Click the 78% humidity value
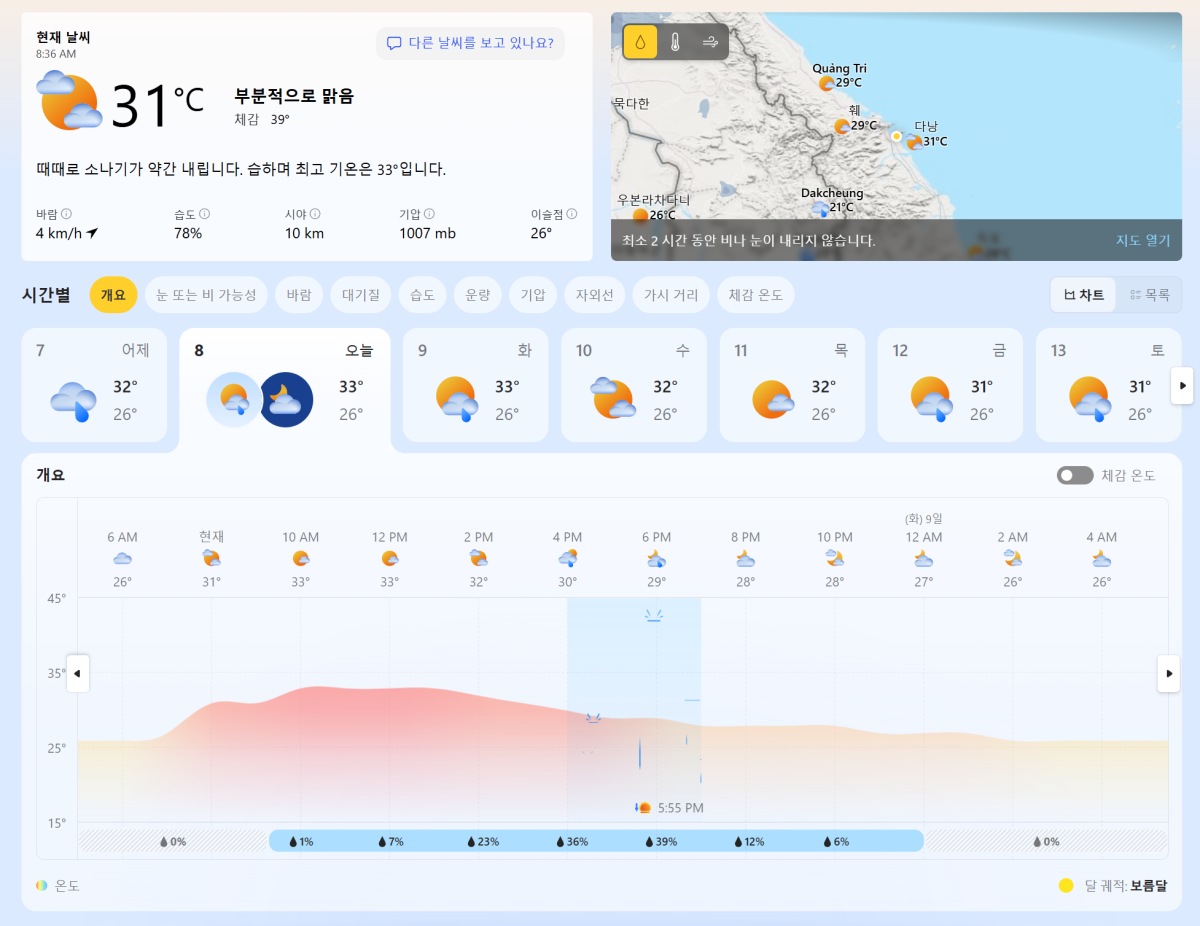Screen dimensions: 1200x926 pyautogui.click(x=188, y=233)
